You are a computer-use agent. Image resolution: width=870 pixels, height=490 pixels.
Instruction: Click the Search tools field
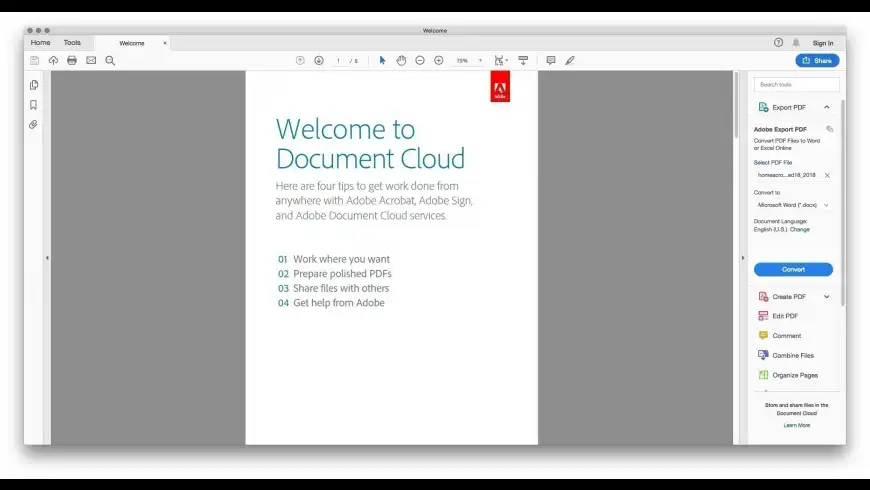(796, 85)
